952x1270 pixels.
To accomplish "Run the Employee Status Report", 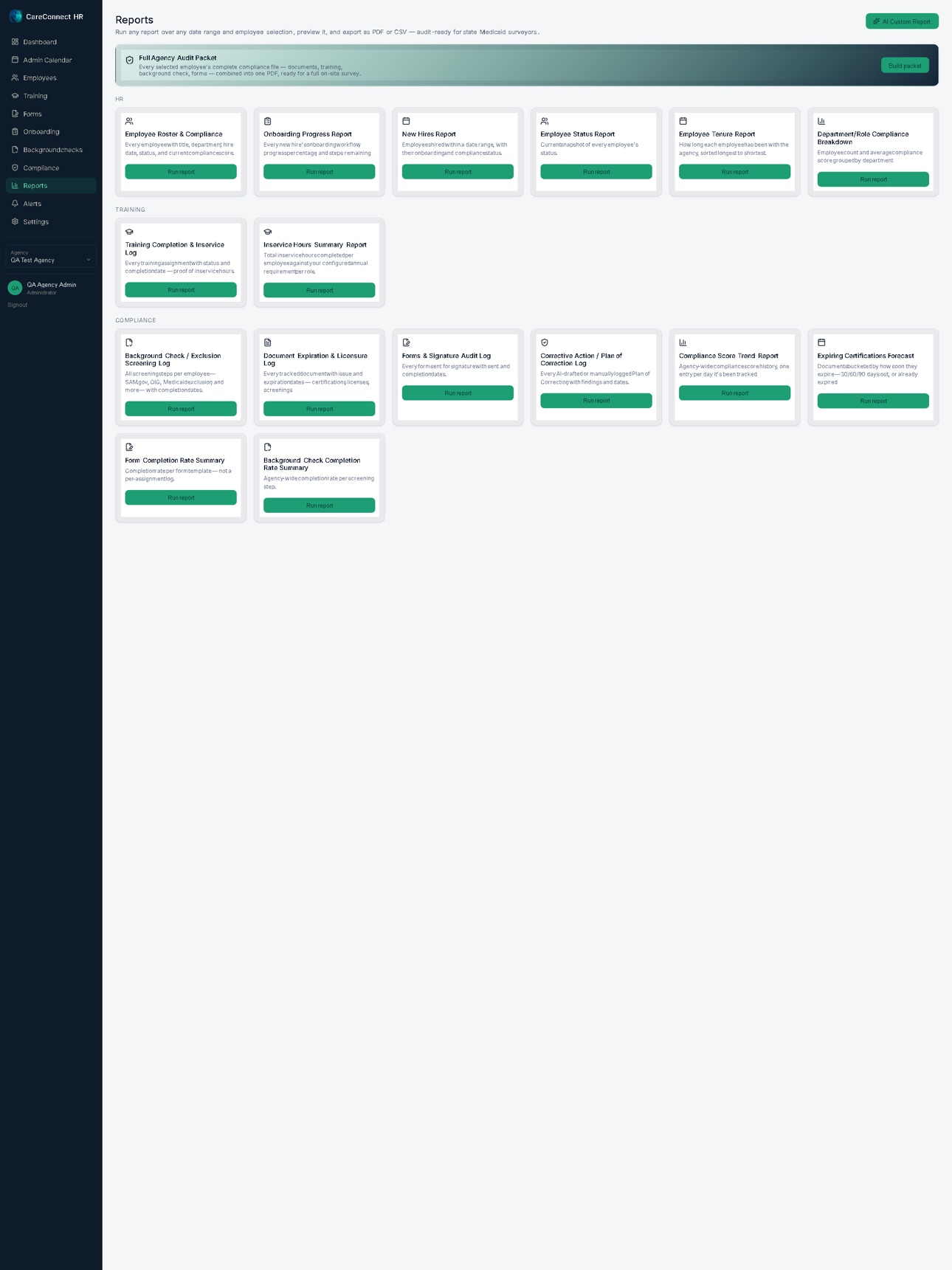I will coord(596,172).
